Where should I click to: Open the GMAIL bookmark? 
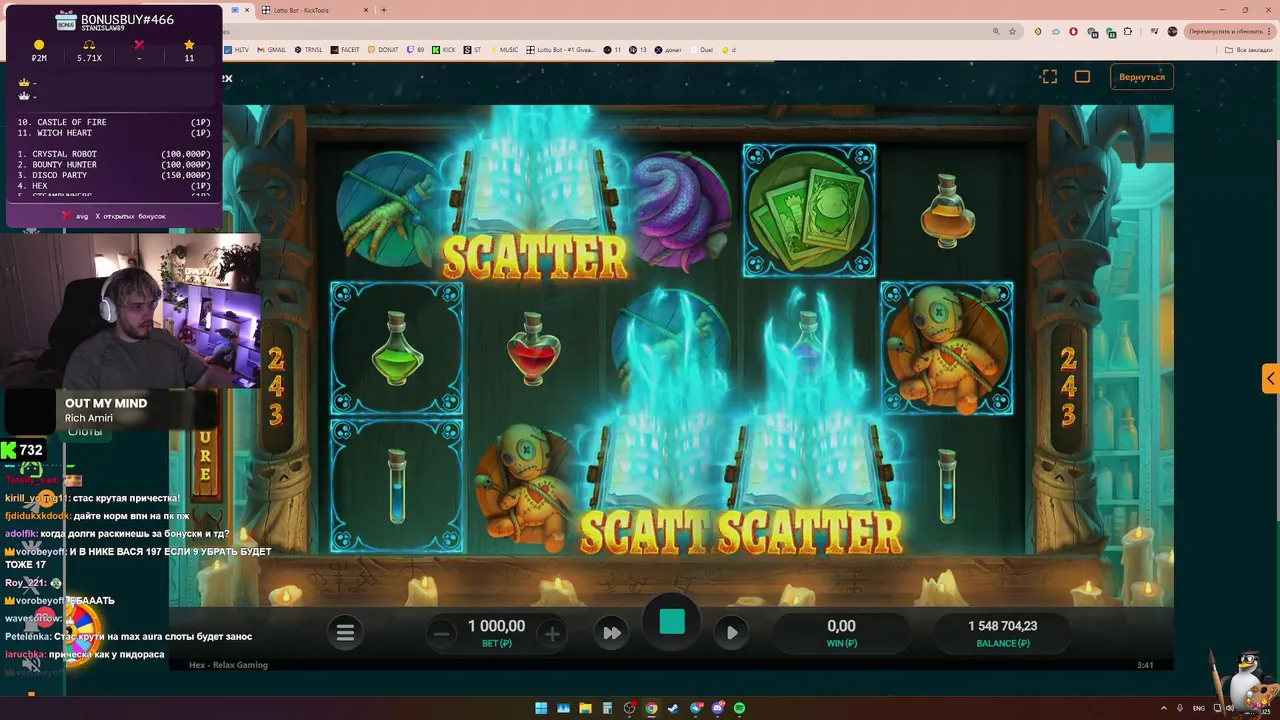click(x=272, y=49)
